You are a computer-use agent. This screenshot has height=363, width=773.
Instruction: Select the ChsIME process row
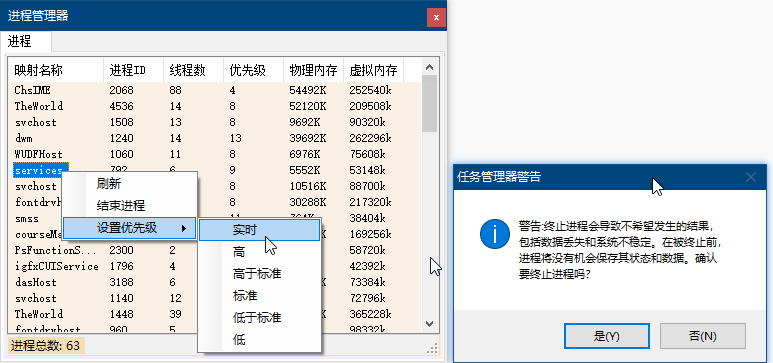coord(214,90)
